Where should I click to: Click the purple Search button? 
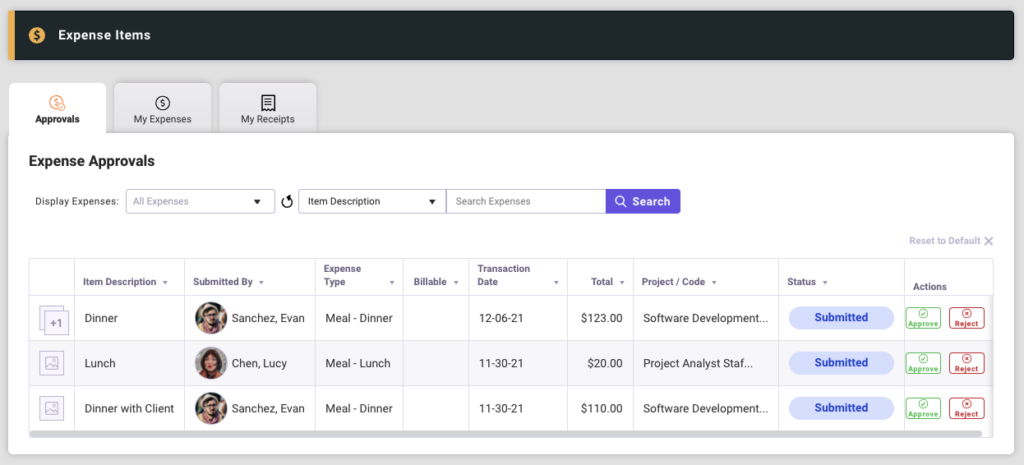click(x=643, y=201)
